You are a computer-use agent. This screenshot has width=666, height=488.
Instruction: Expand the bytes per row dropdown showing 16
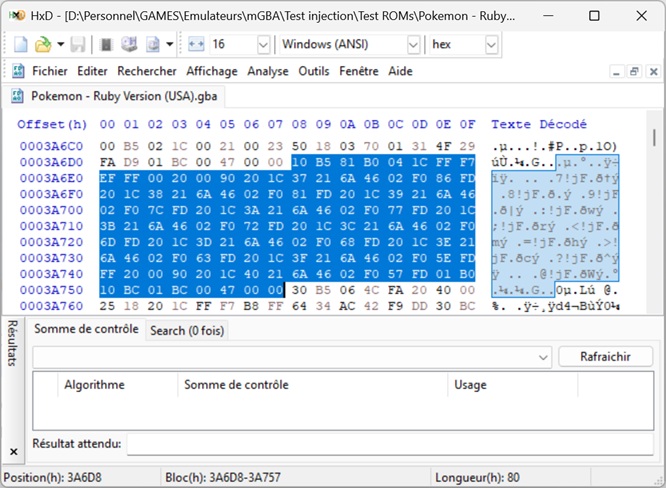(263, 45)
